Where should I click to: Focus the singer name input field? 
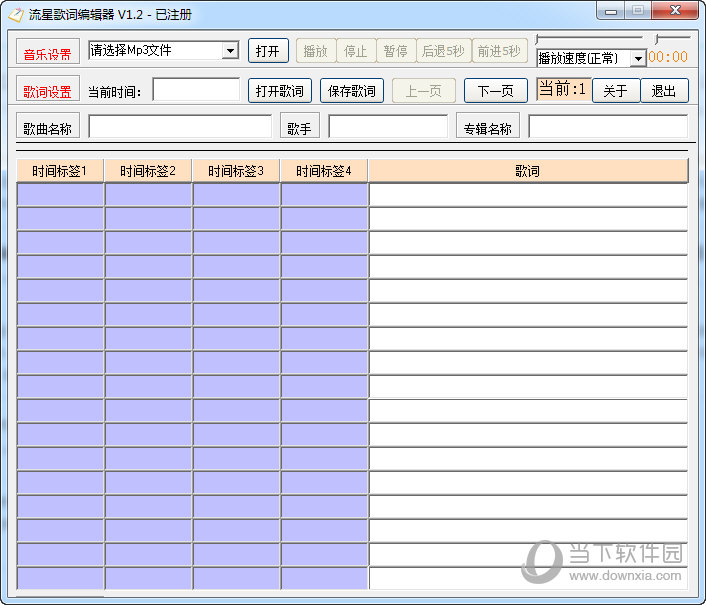pos(388,126)
